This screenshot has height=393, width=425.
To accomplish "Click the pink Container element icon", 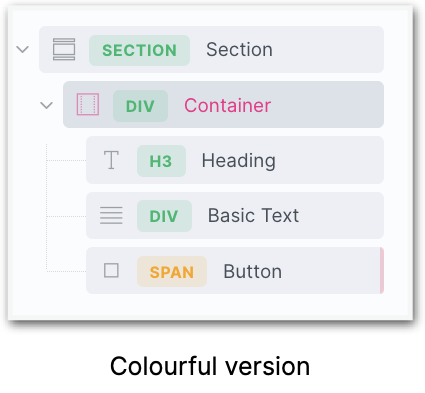I will point(88,104).
